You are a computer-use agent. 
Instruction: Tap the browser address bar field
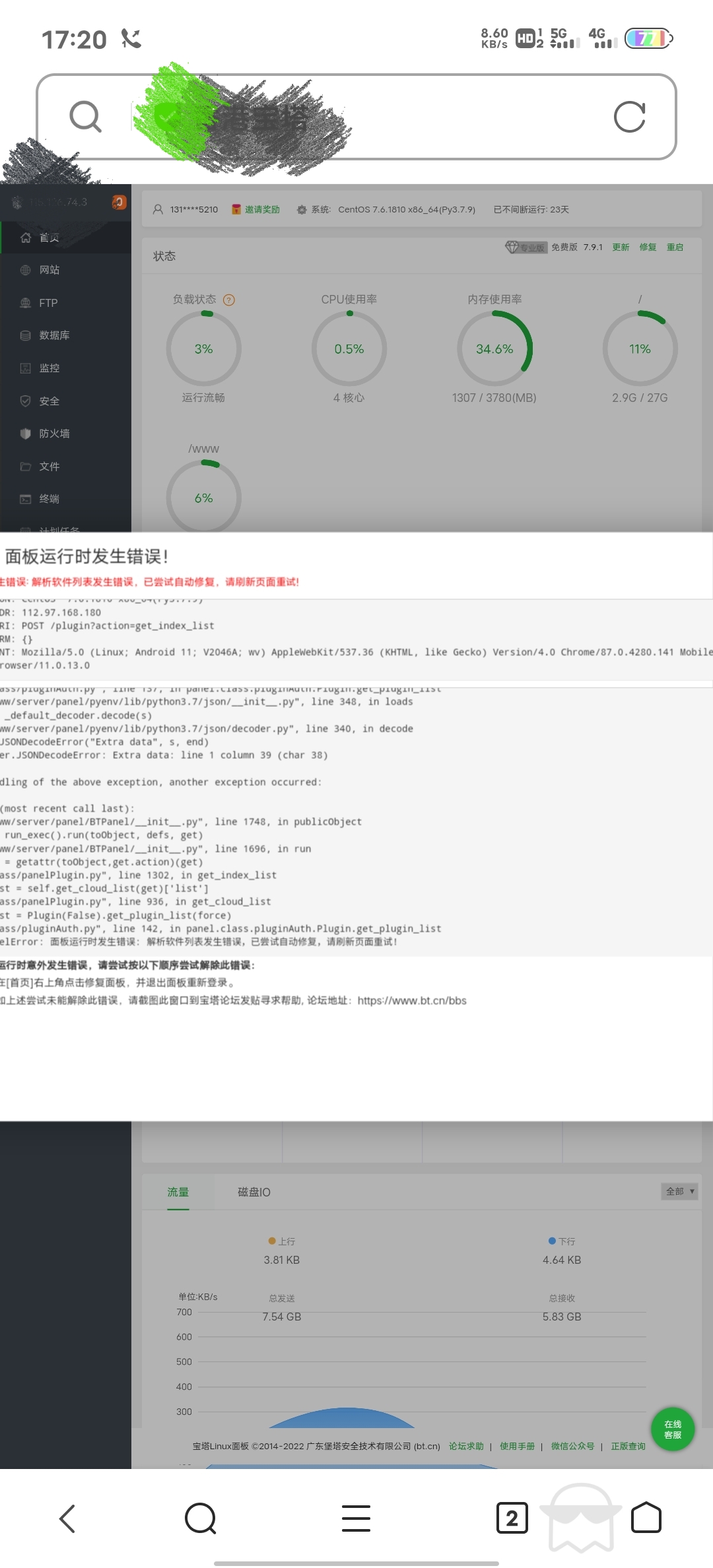(x=356, y=117)
